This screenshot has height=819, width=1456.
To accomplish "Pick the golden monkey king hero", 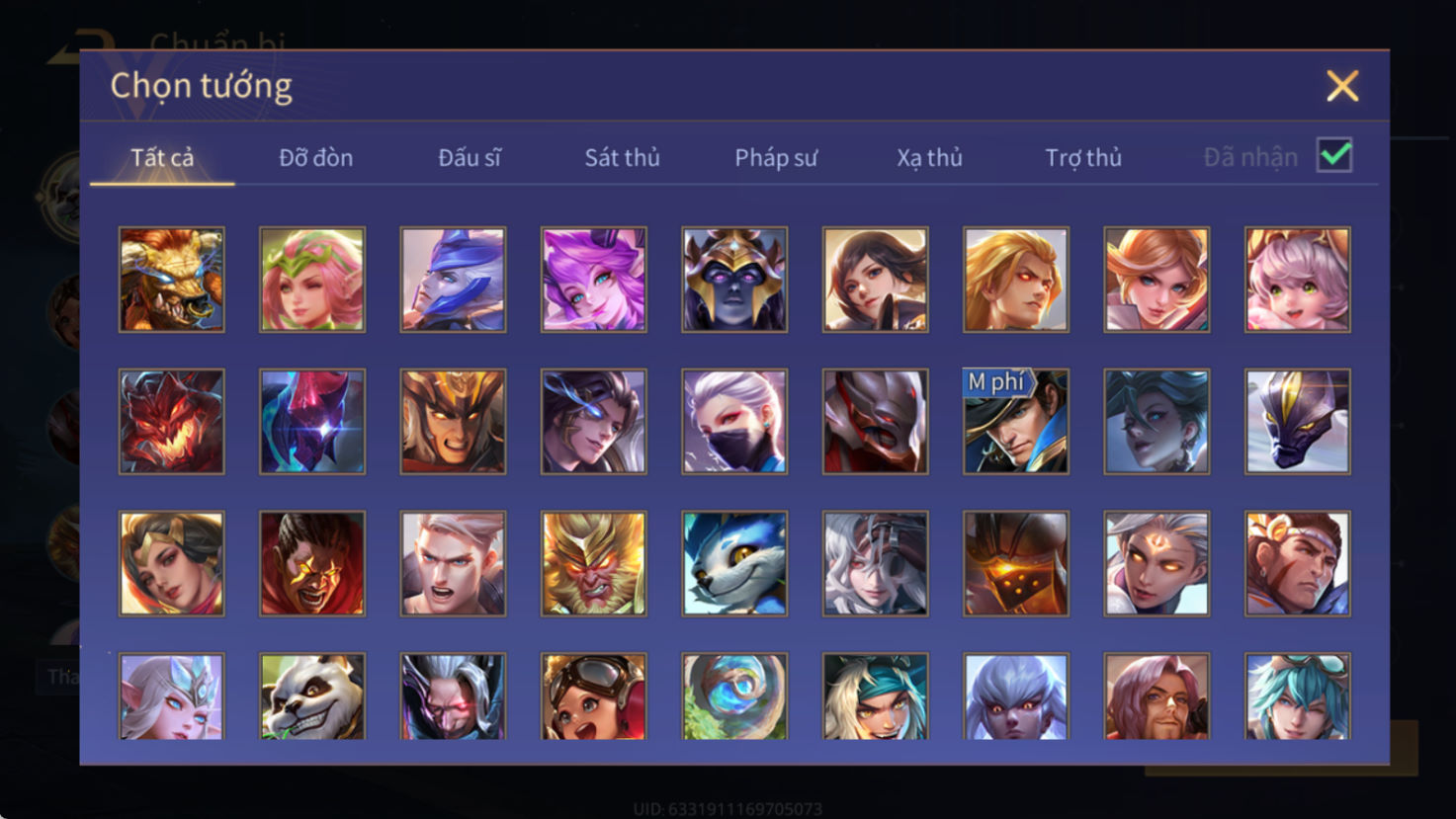I will [x=594, y=563].
